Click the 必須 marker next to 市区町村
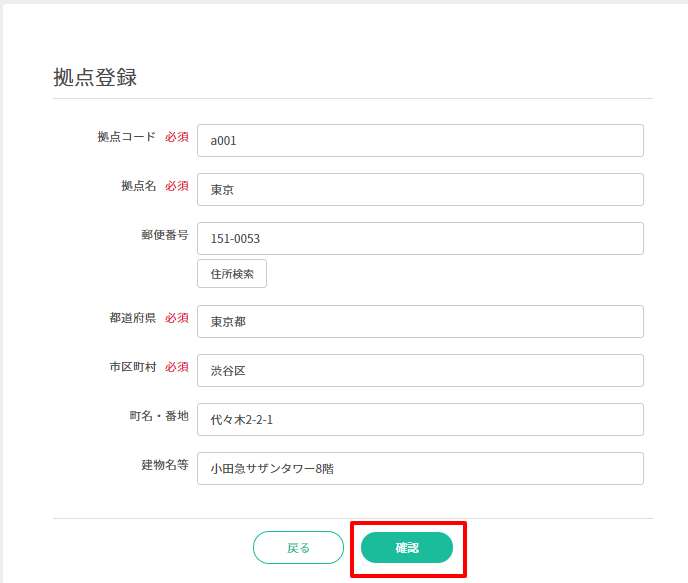 click(x=177, y=367)
